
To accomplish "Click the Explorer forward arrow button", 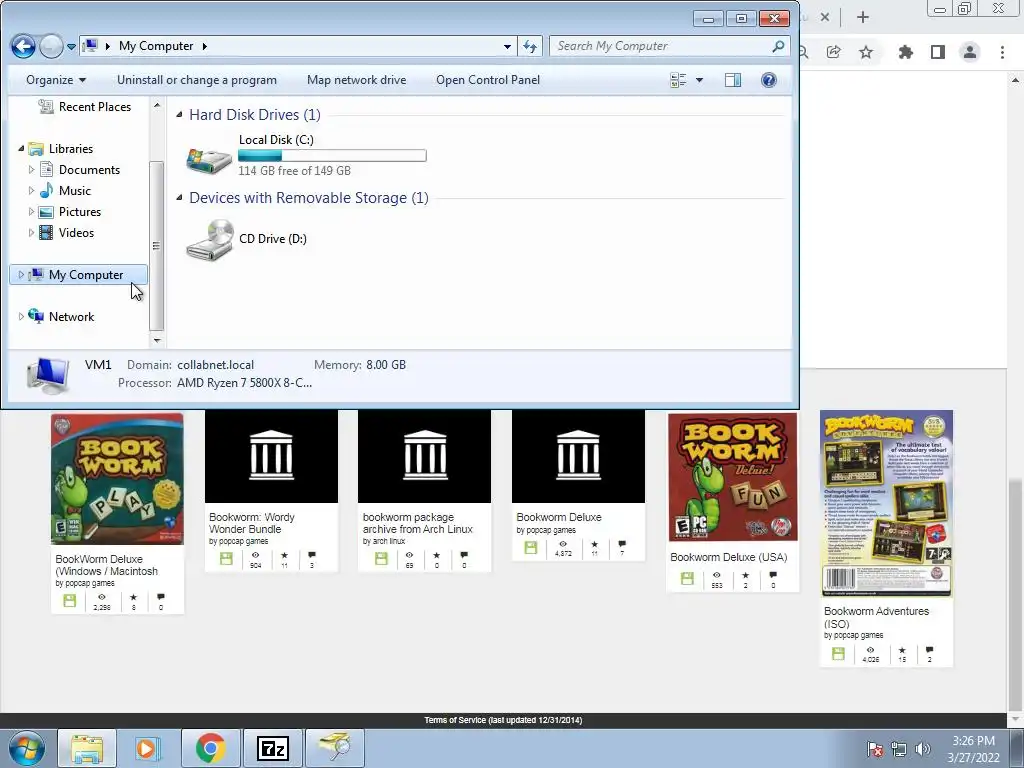I will click(x=51, y=46).
